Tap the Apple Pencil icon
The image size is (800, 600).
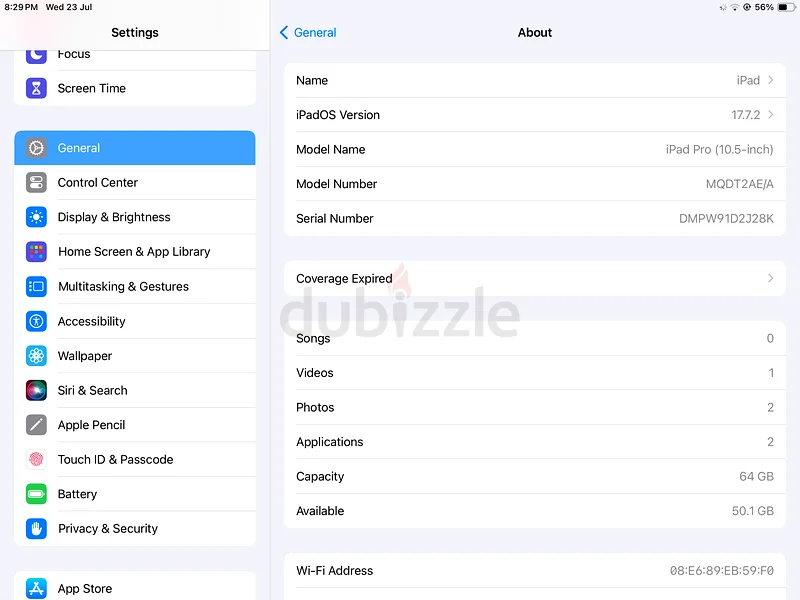pyautogui.click(x=36, y=425)
